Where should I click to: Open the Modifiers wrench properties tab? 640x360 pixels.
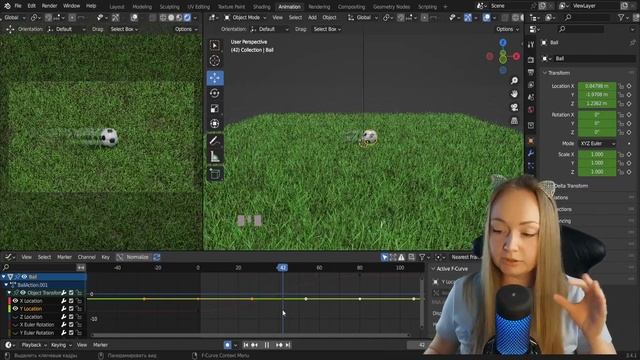pyautogui.click(x=531, y=153)
